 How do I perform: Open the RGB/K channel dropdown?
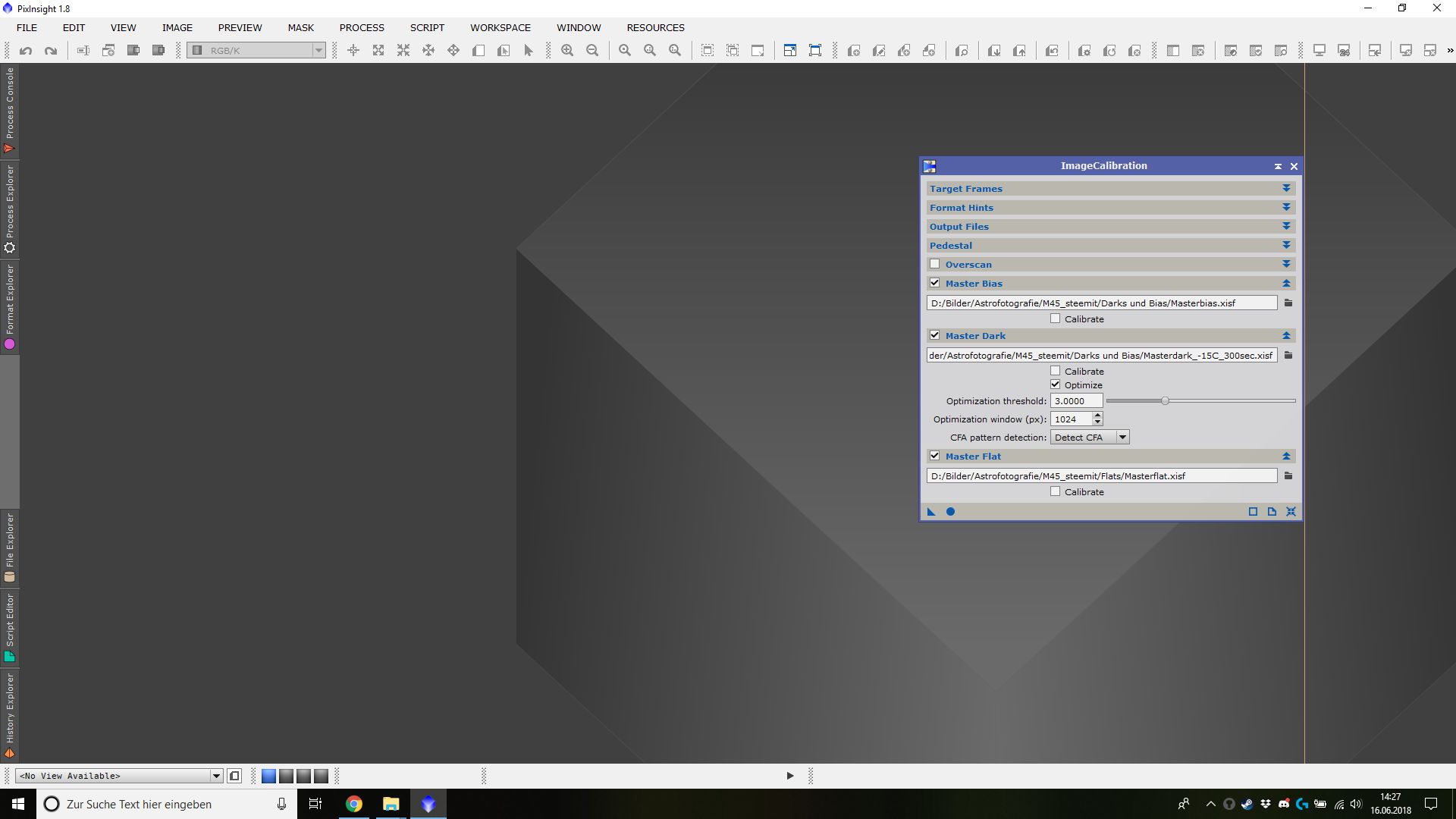click(256, 51)
